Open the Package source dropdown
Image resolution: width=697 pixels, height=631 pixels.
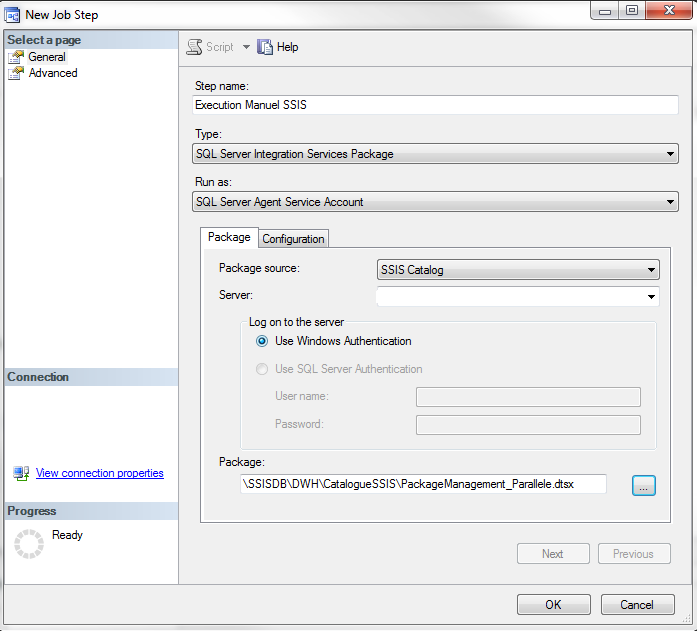click(518, 270)
